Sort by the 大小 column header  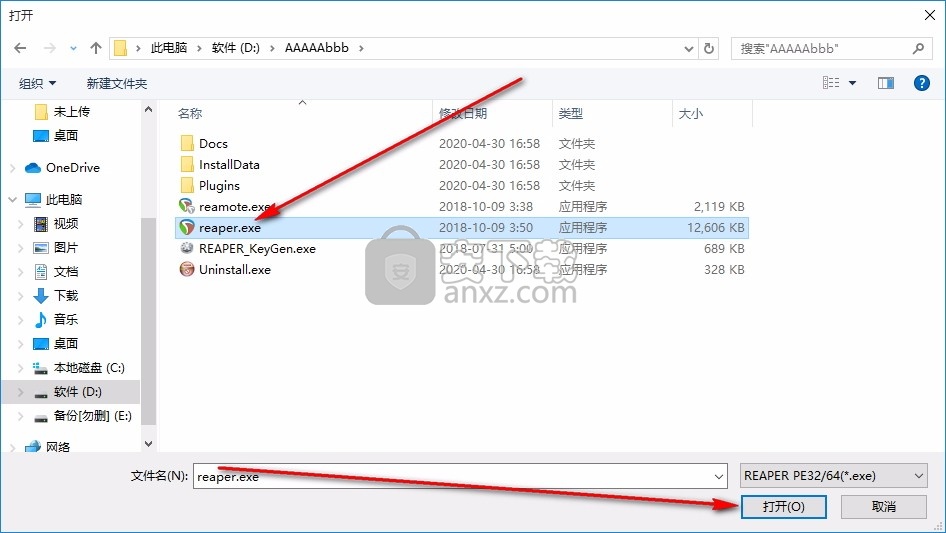pos(690,113)
